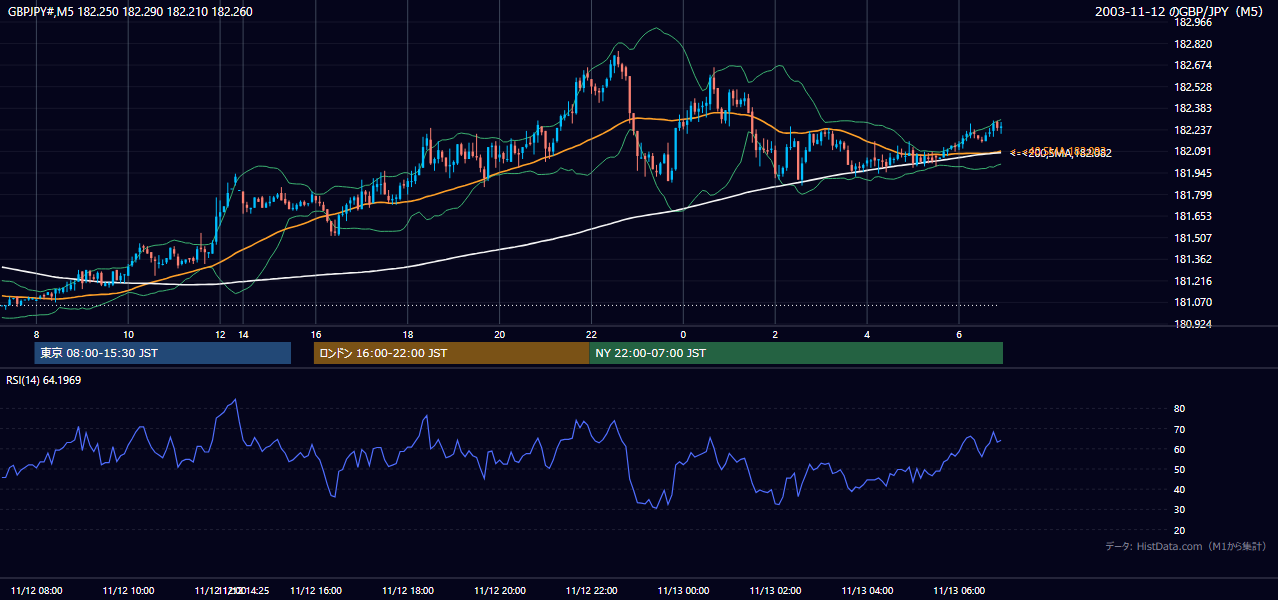Click the 11/12 16:00 bottom time label
This screenshot has width=1278, height=600.
tap(315, 590)
